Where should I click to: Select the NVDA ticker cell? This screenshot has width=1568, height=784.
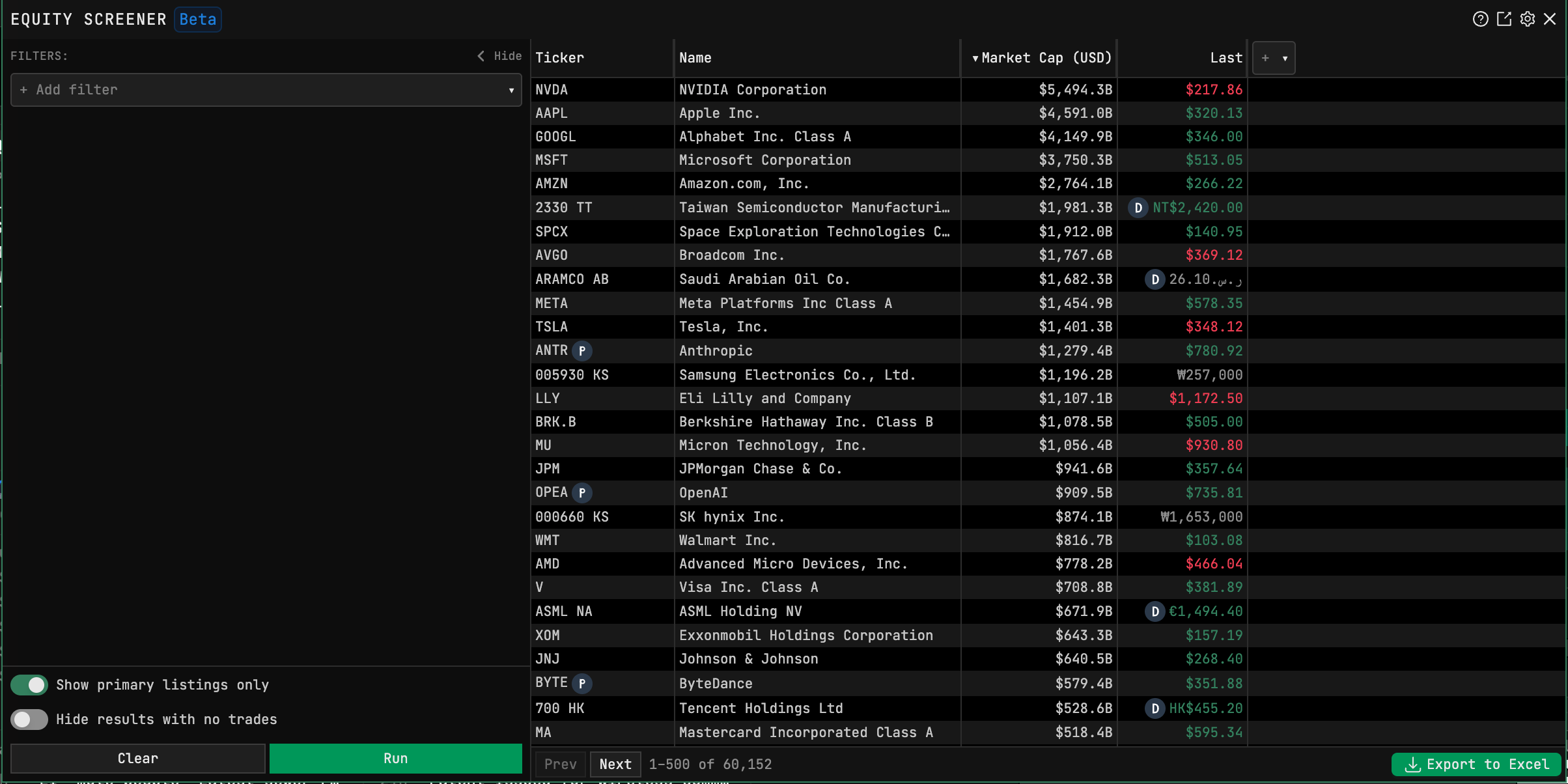click(x=602, y=90)
